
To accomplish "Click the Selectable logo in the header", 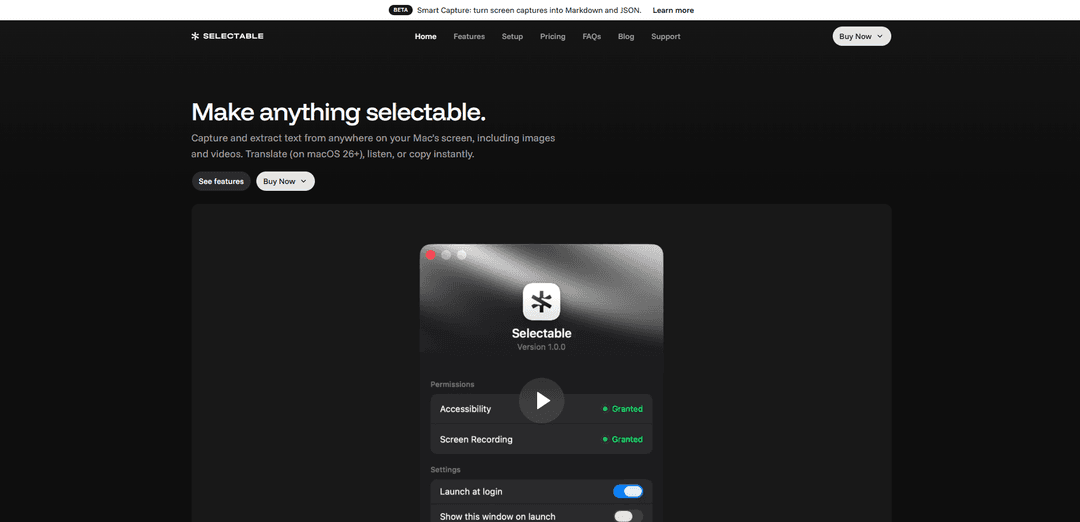I will (x=227, y=36).
